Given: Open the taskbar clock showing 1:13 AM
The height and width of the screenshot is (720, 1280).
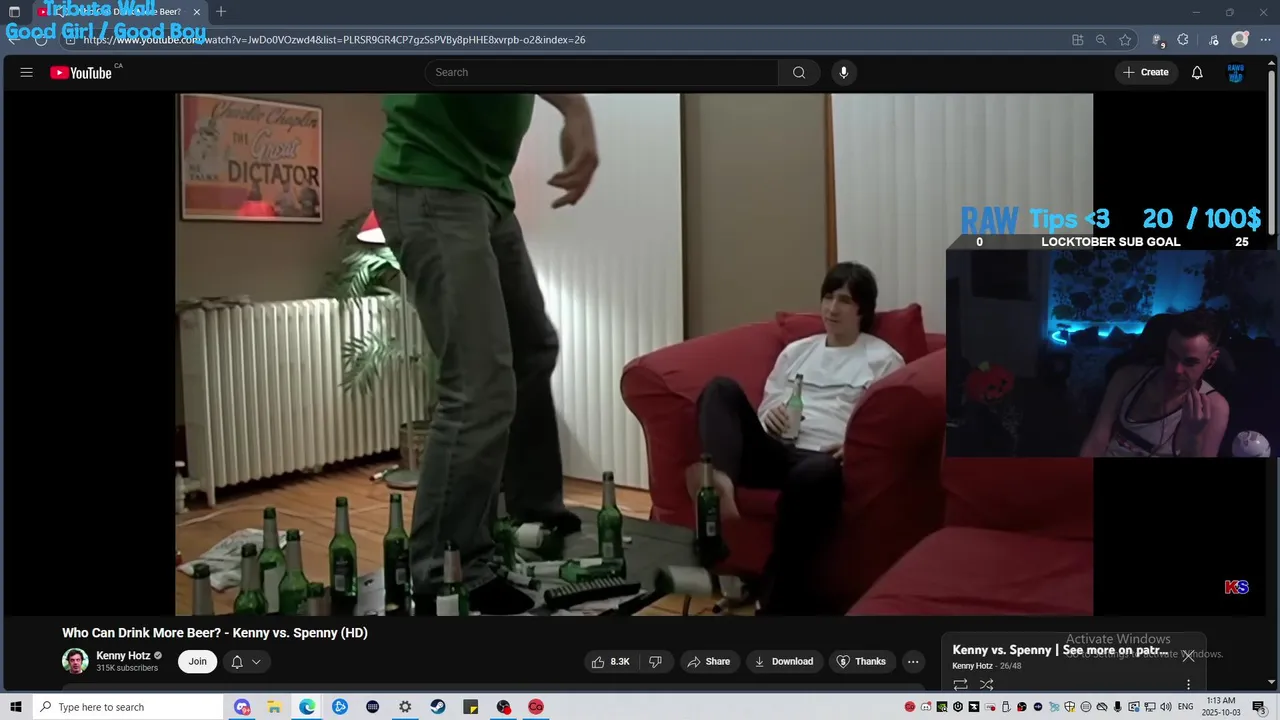Looking at the screenshot, I should 1220,707.
